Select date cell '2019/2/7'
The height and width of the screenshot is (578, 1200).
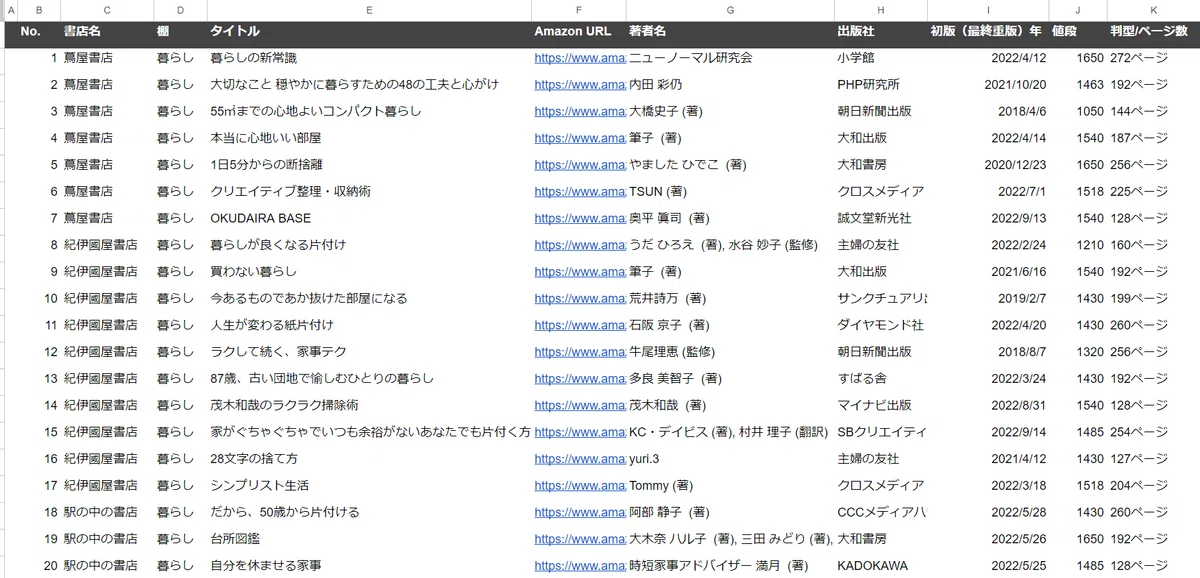(x=988, y=298)
